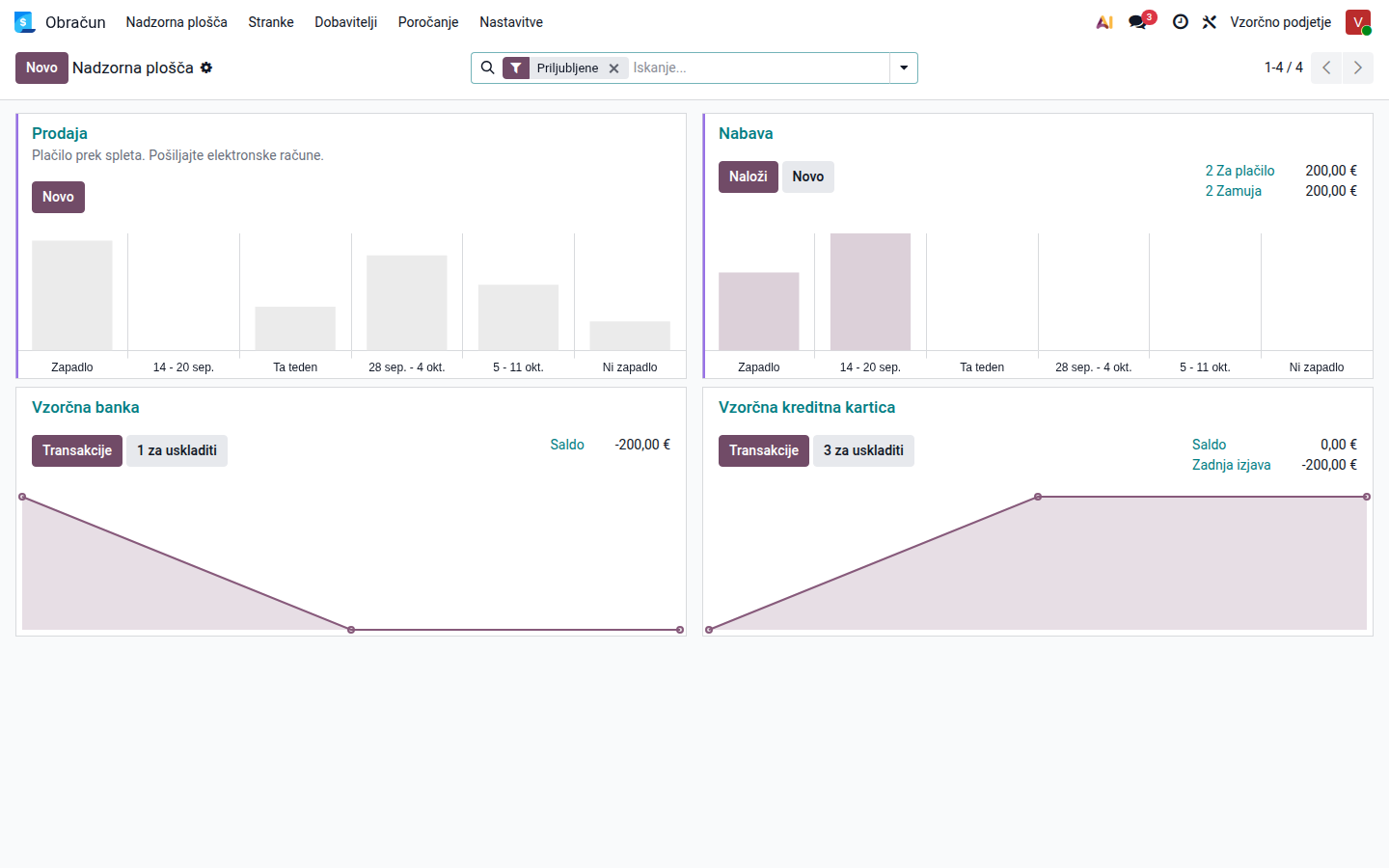This screenshot has height=868, width=1389.
Task: Open the Prodaja journal title
Action: [60, 133]
